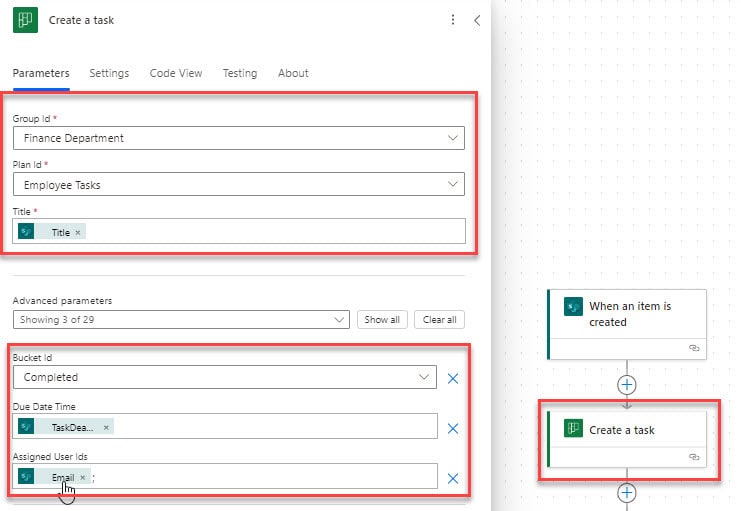Click the Show all button

coord(382,320)
